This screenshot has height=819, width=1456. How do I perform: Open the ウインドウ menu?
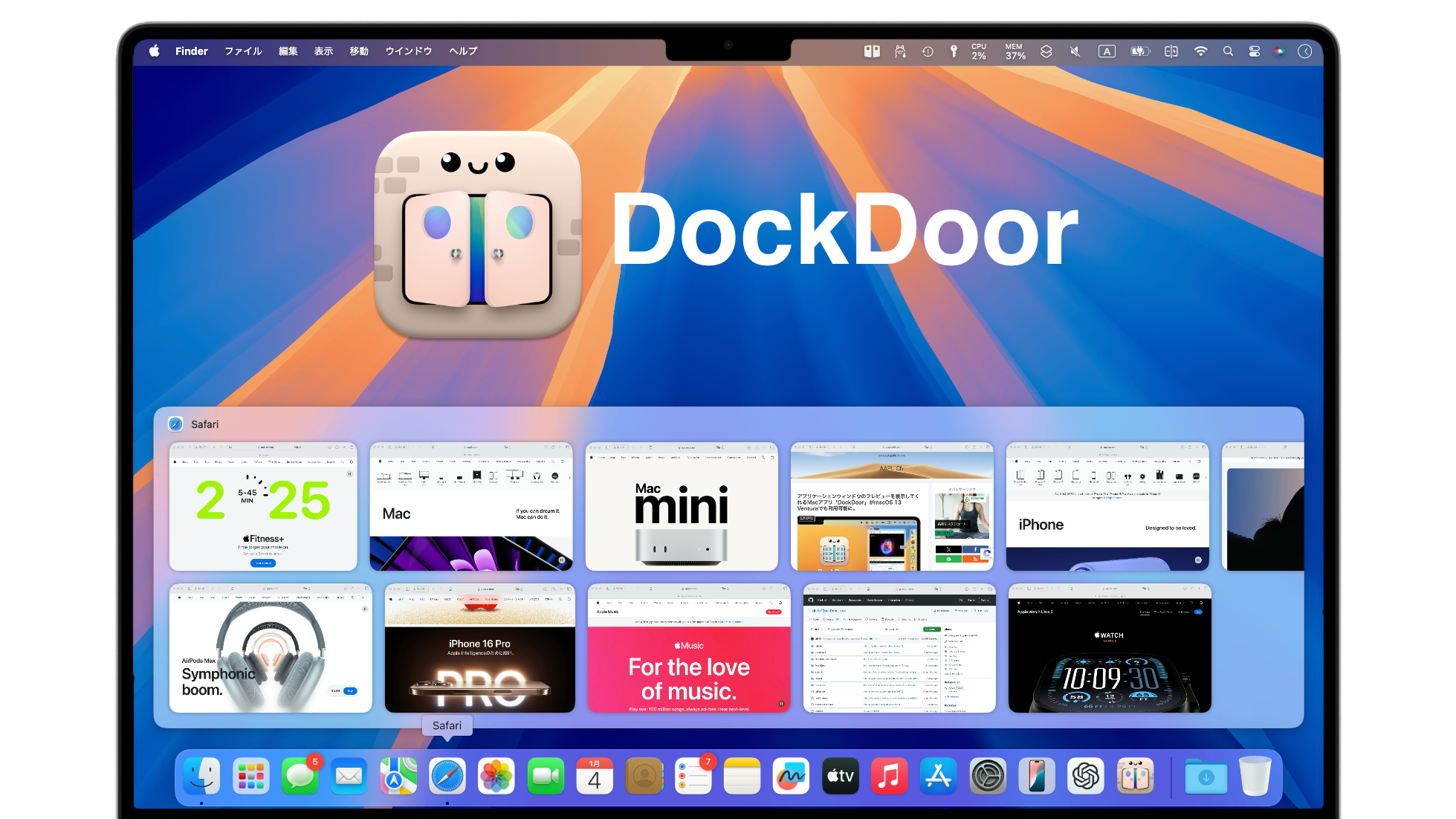click(409, 51)
